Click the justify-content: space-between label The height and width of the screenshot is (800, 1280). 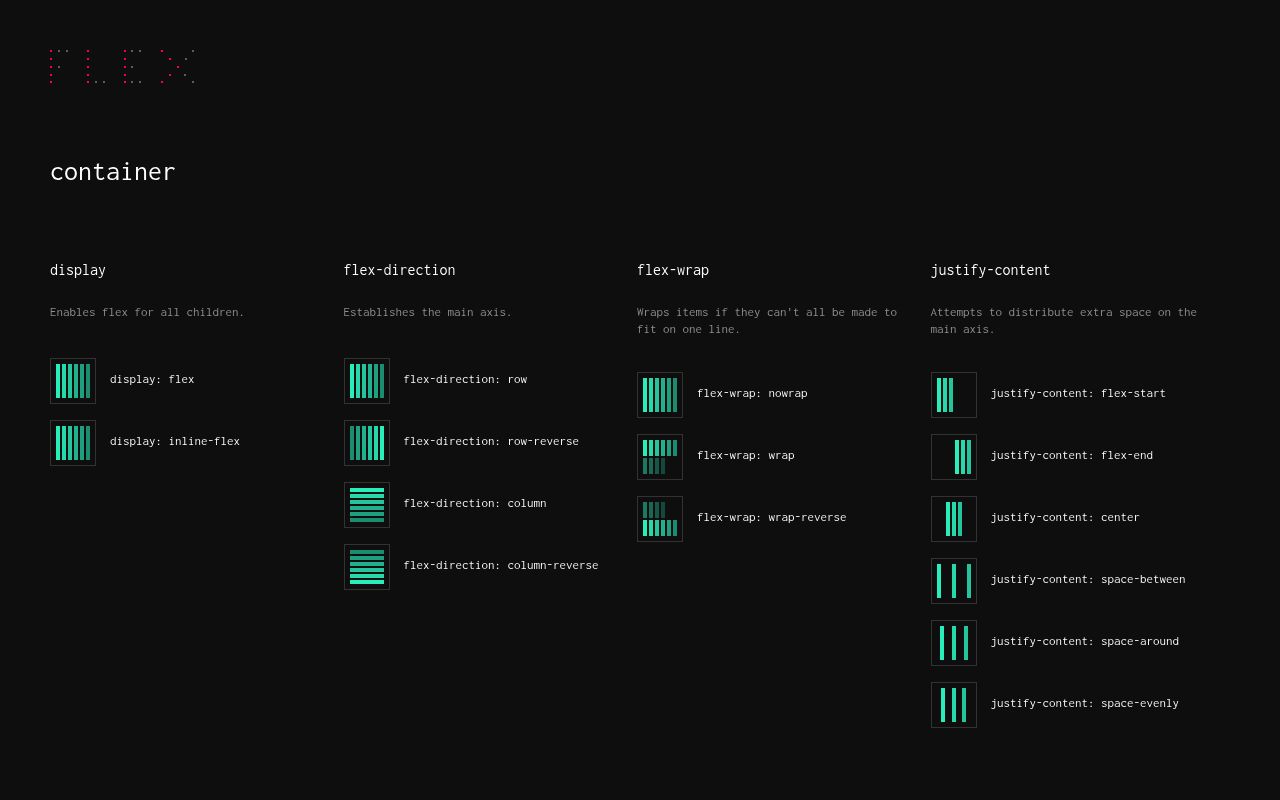click(x=1087, y=580)
